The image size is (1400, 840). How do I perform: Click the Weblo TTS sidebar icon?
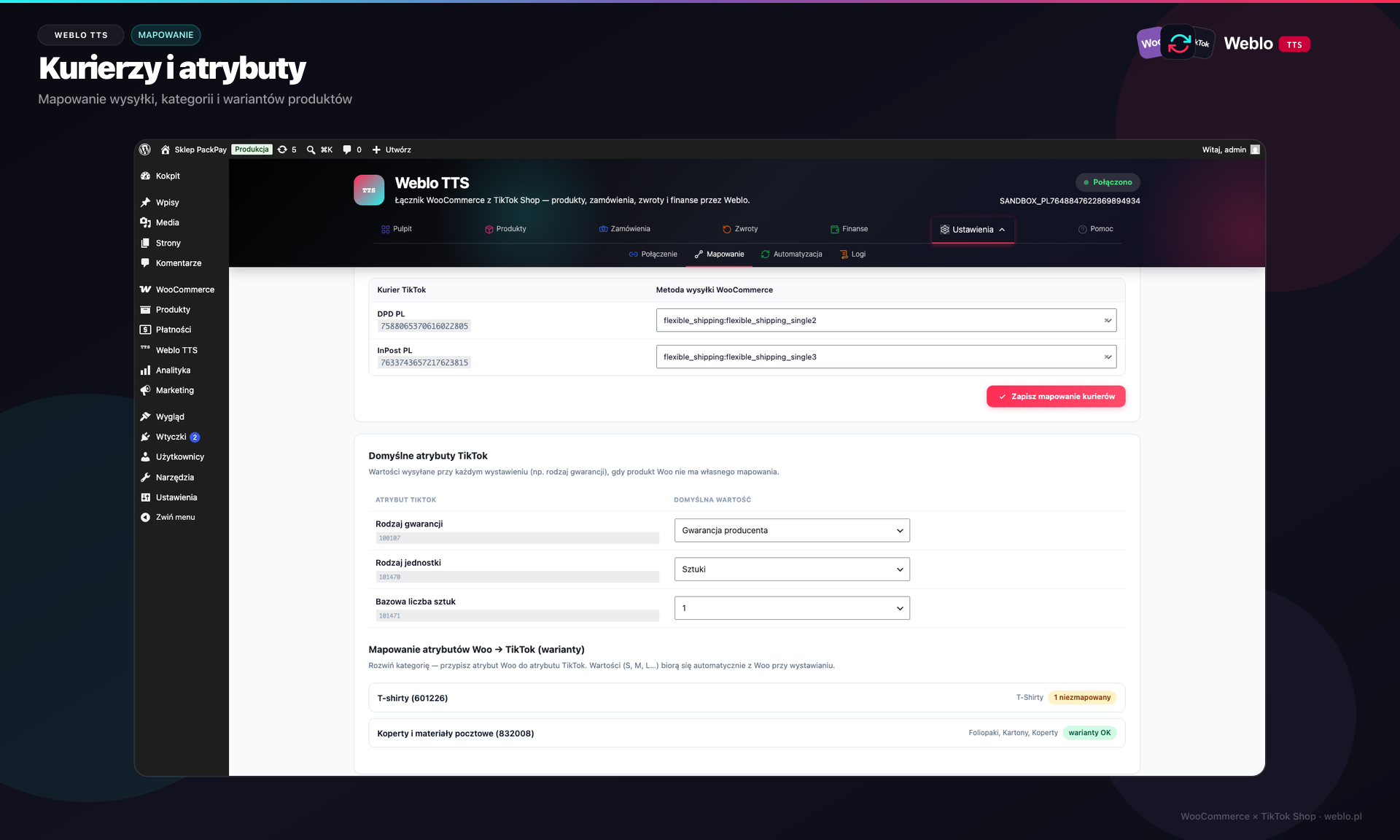(145, 348)
